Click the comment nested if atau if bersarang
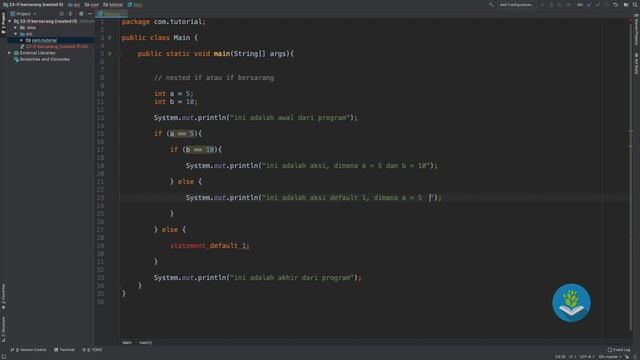 pos(214,78)
